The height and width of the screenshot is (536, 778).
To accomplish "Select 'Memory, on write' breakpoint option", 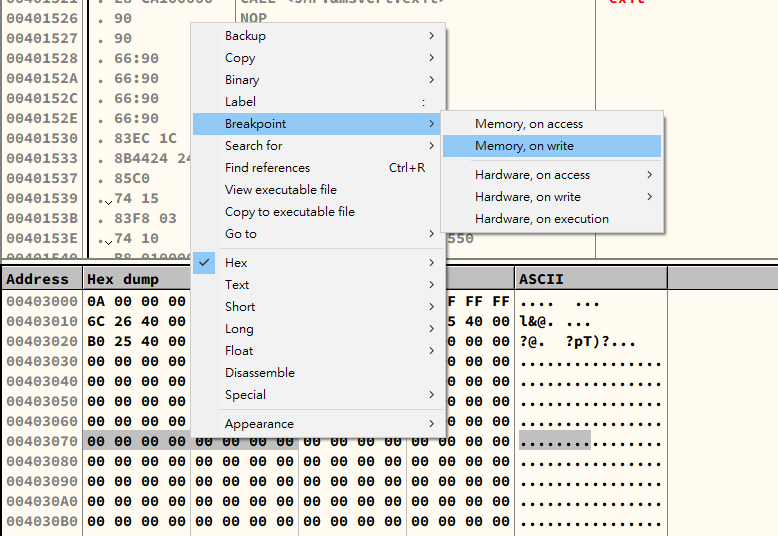I will [x=524, y=146].
